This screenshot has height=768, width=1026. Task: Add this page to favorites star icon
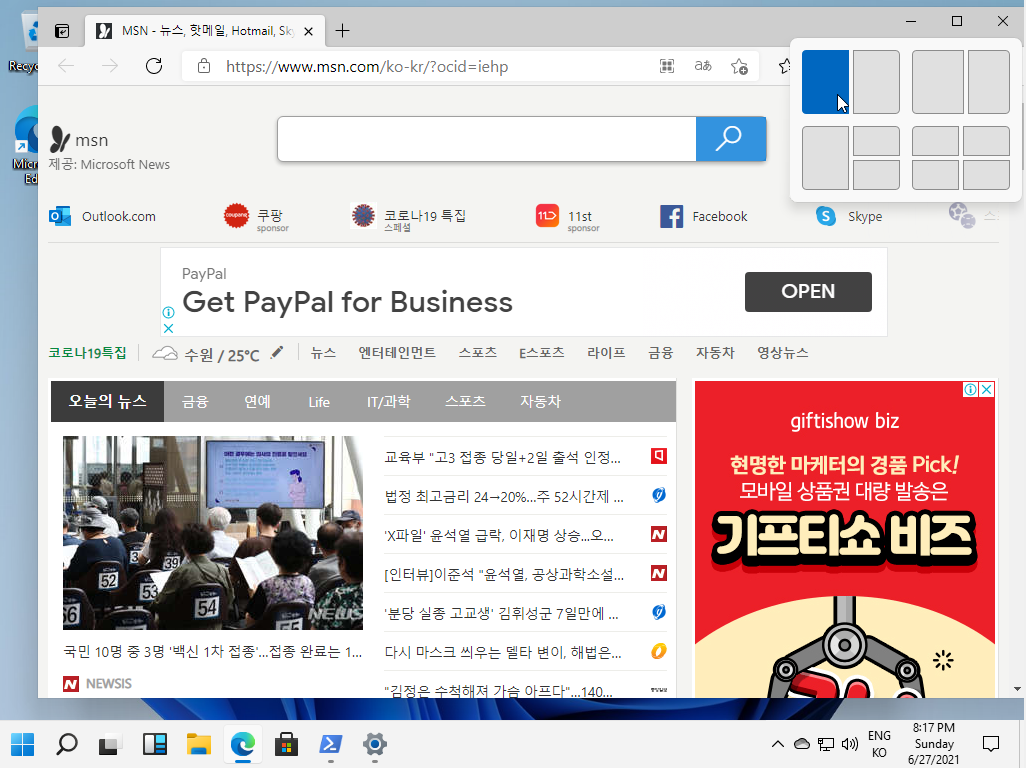coord(739,66)
